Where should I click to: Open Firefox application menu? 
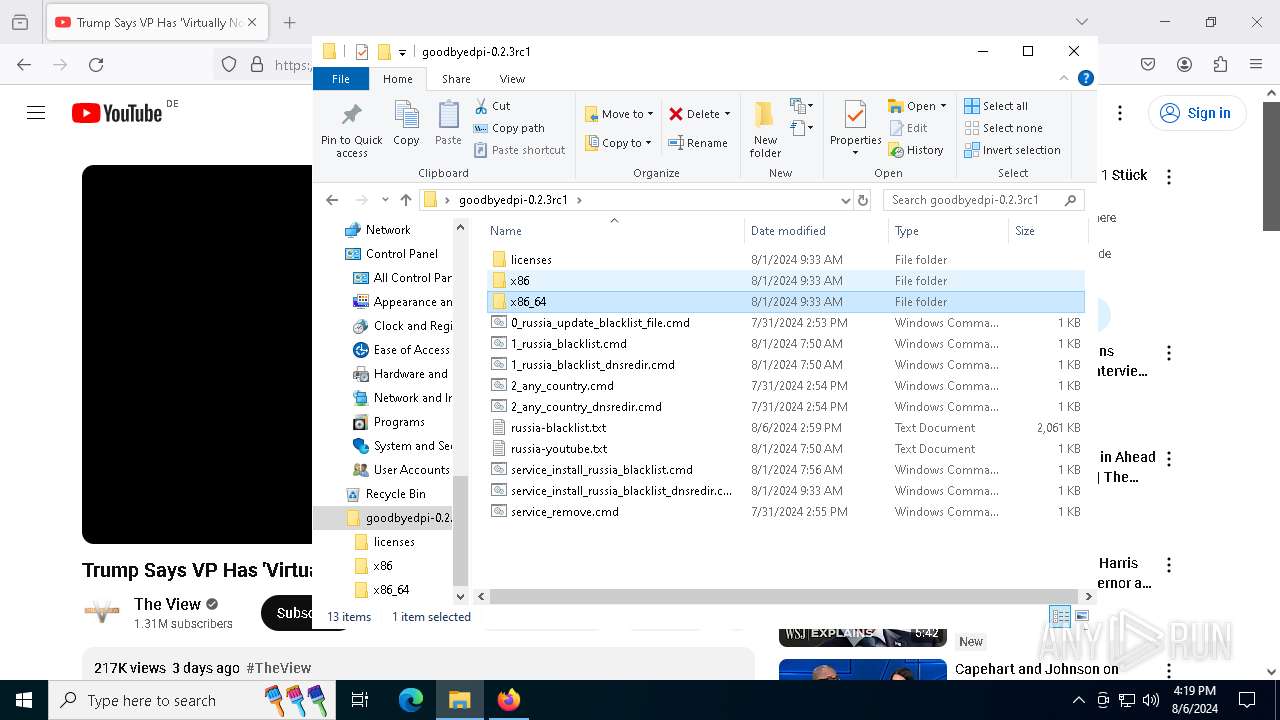click(1256, 65)
